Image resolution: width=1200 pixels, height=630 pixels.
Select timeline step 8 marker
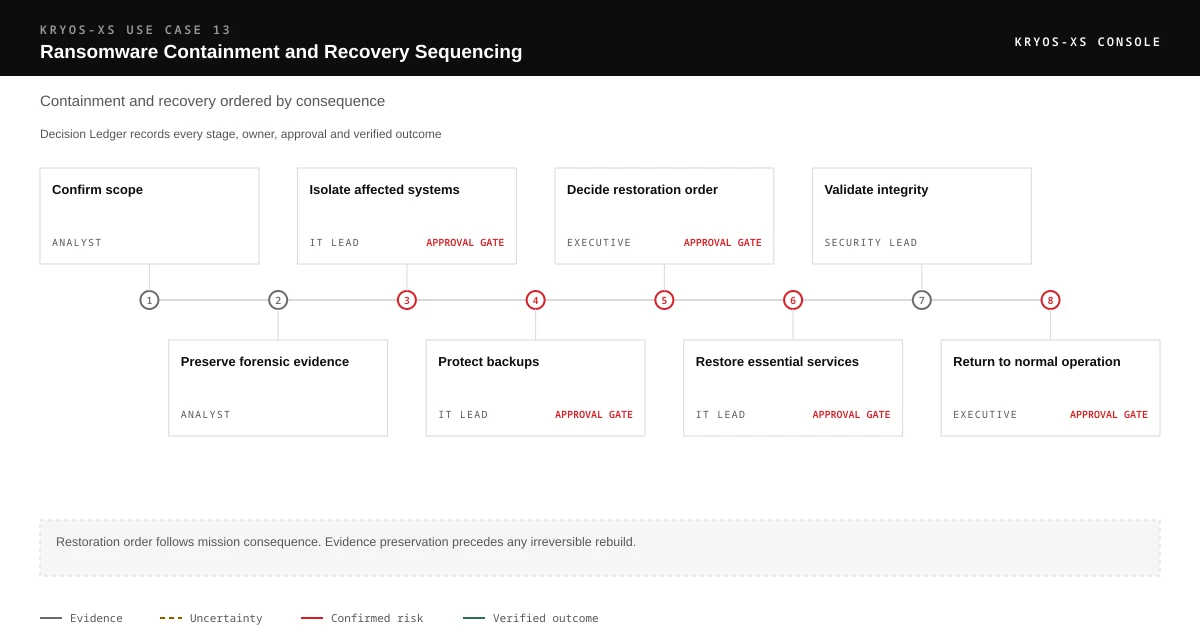click(1050, 300)
